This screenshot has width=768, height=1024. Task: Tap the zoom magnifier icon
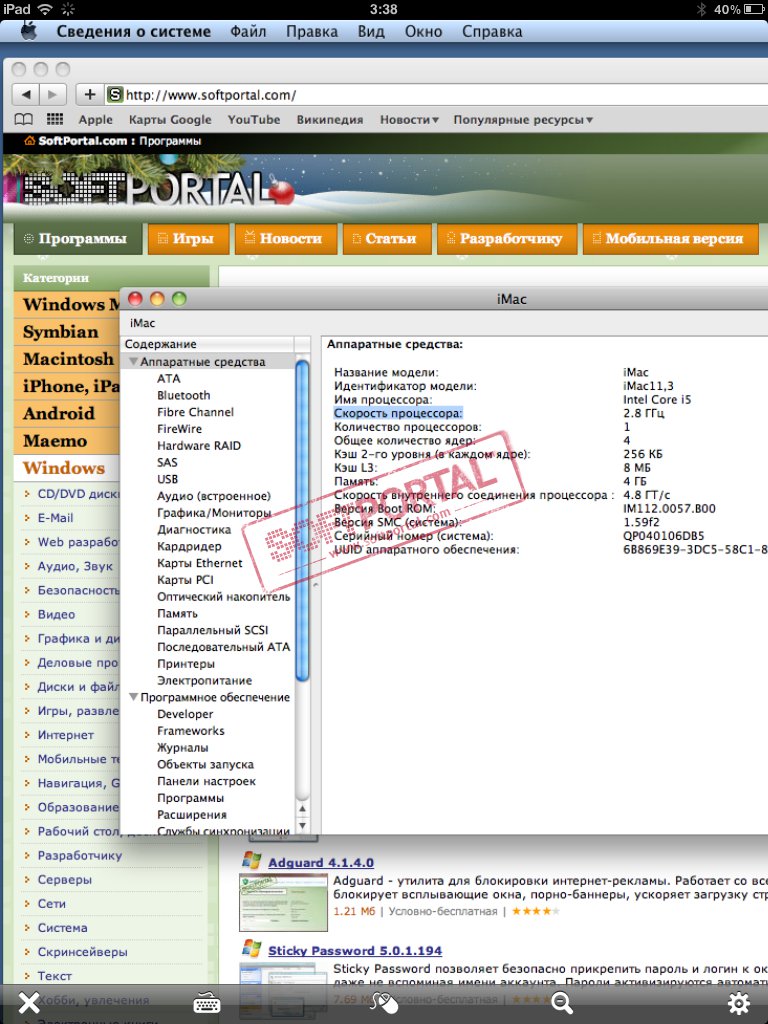tap(562, 1002)
